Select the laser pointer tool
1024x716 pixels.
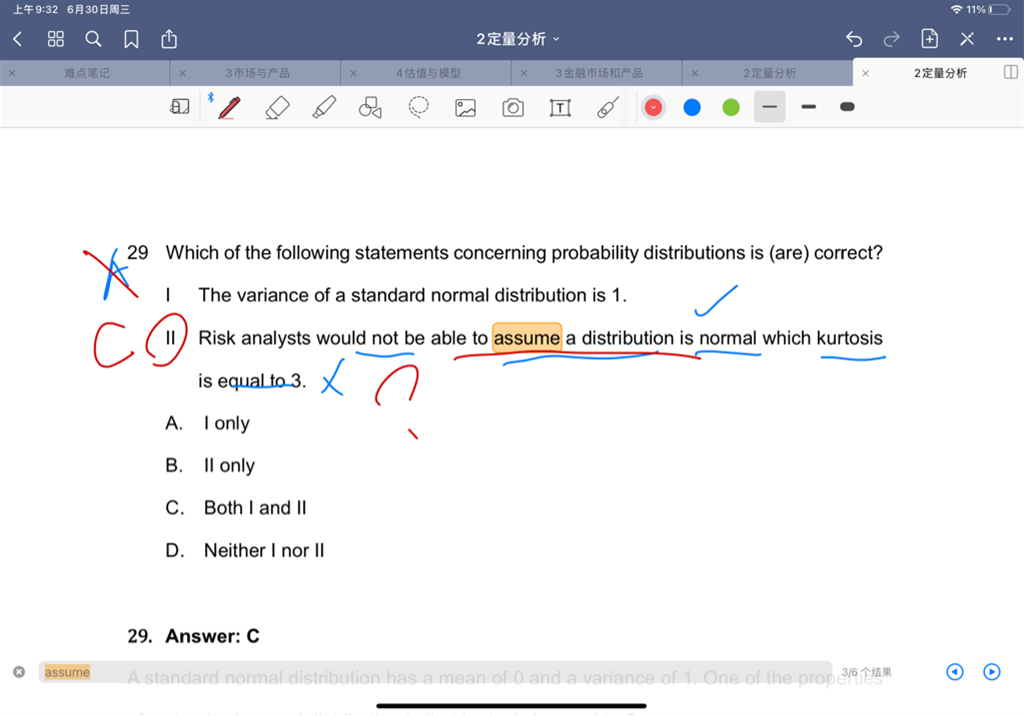607,107
